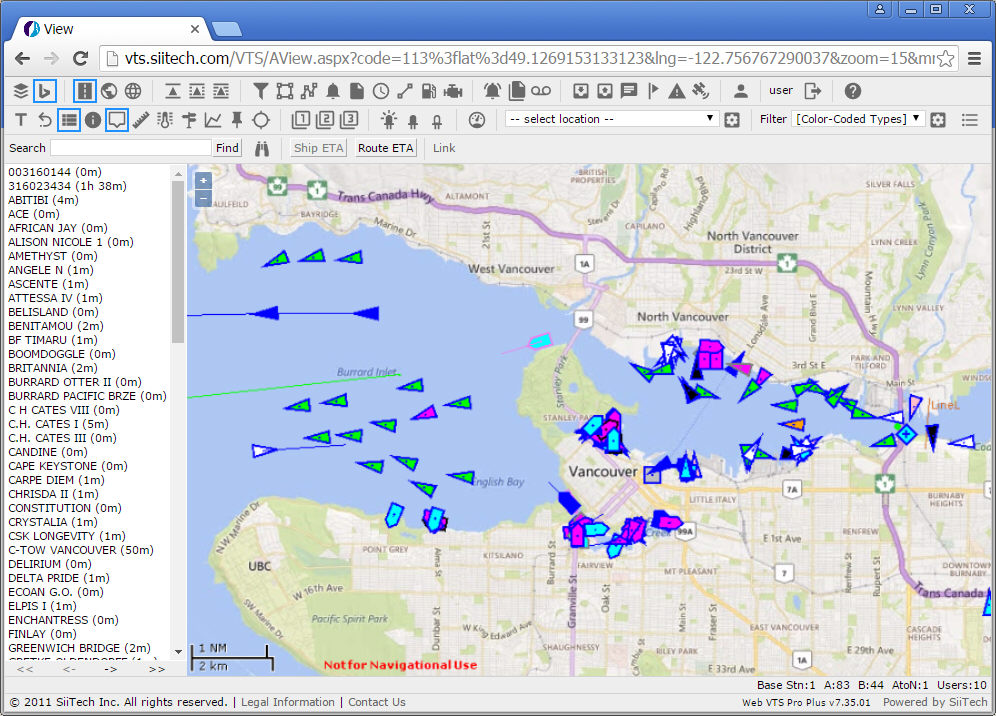Viewport: 996px width, 716px height.
Task: Open the Legal Information link
Action: [x=288, y=702]
